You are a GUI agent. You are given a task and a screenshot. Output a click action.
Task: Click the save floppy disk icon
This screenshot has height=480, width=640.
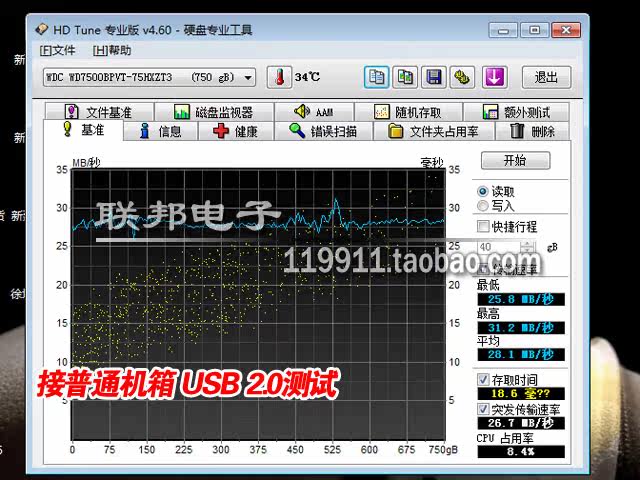434,77
